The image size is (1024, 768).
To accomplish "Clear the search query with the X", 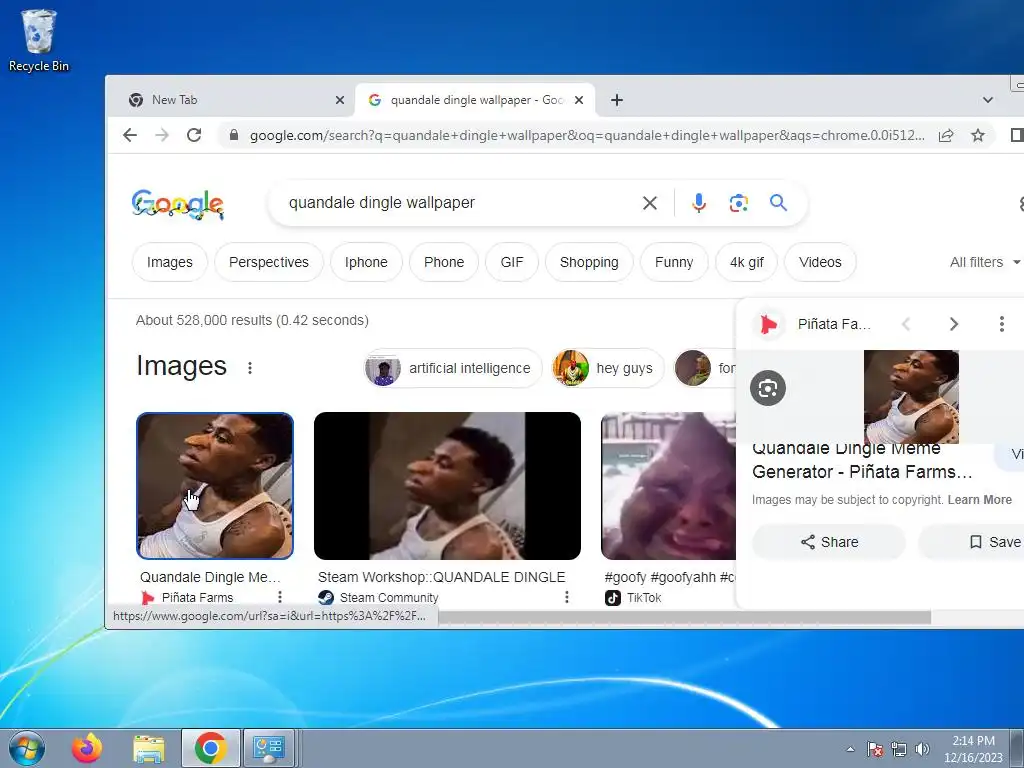I will click(650, 203).
